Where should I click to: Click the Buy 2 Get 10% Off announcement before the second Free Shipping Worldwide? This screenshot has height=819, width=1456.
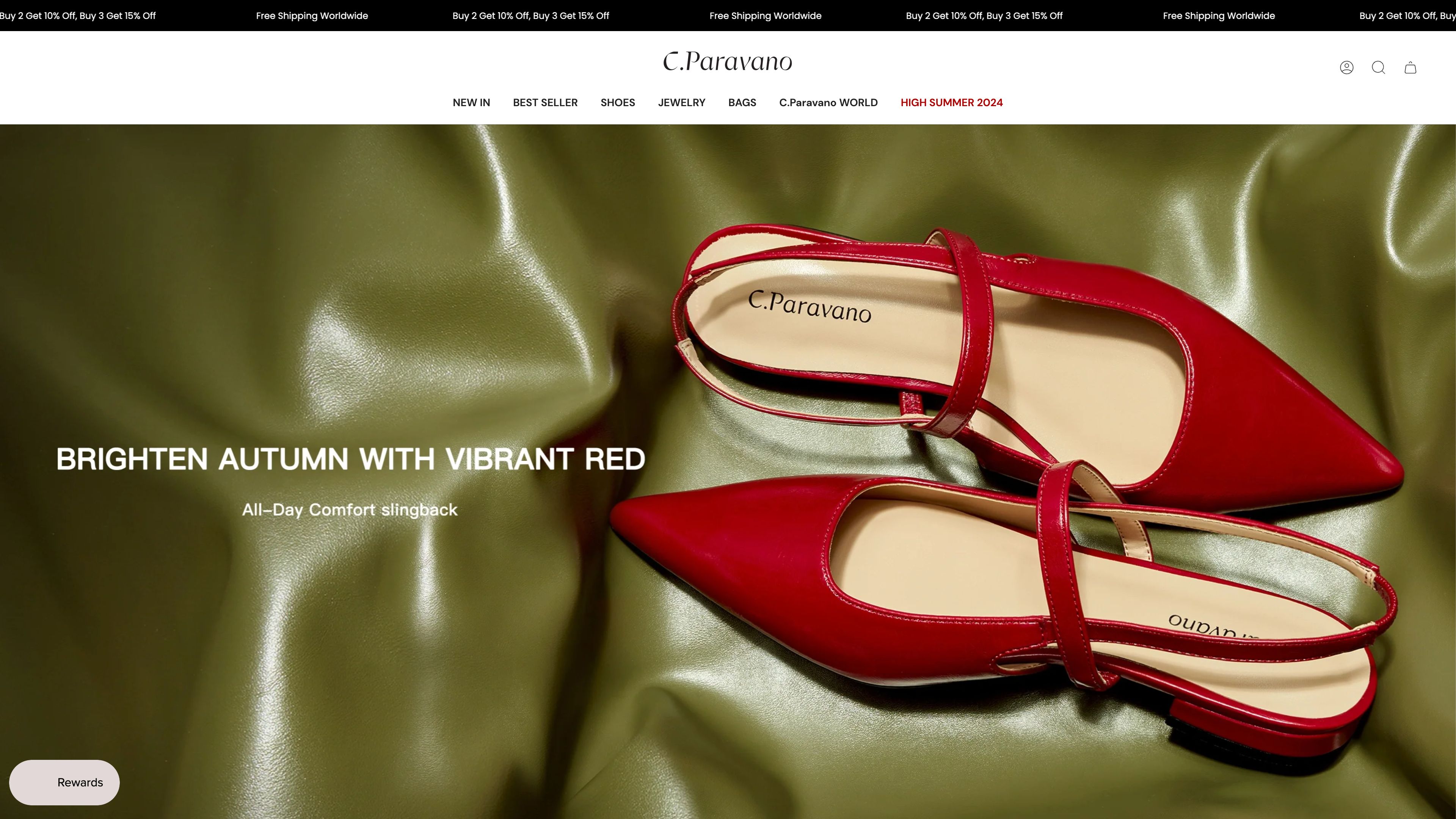(531, 16)
